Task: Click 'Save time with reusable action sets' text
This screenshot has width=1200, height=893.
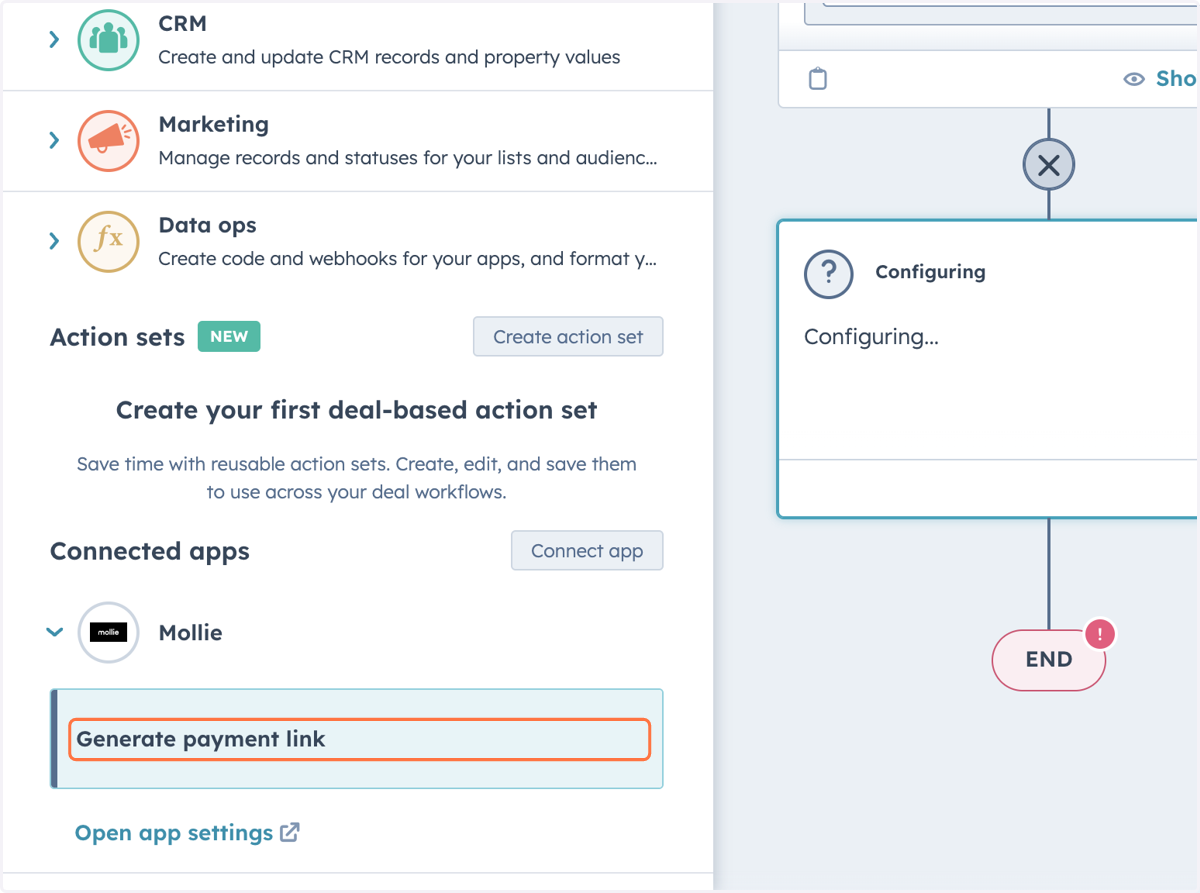Action: click(357, 478)
